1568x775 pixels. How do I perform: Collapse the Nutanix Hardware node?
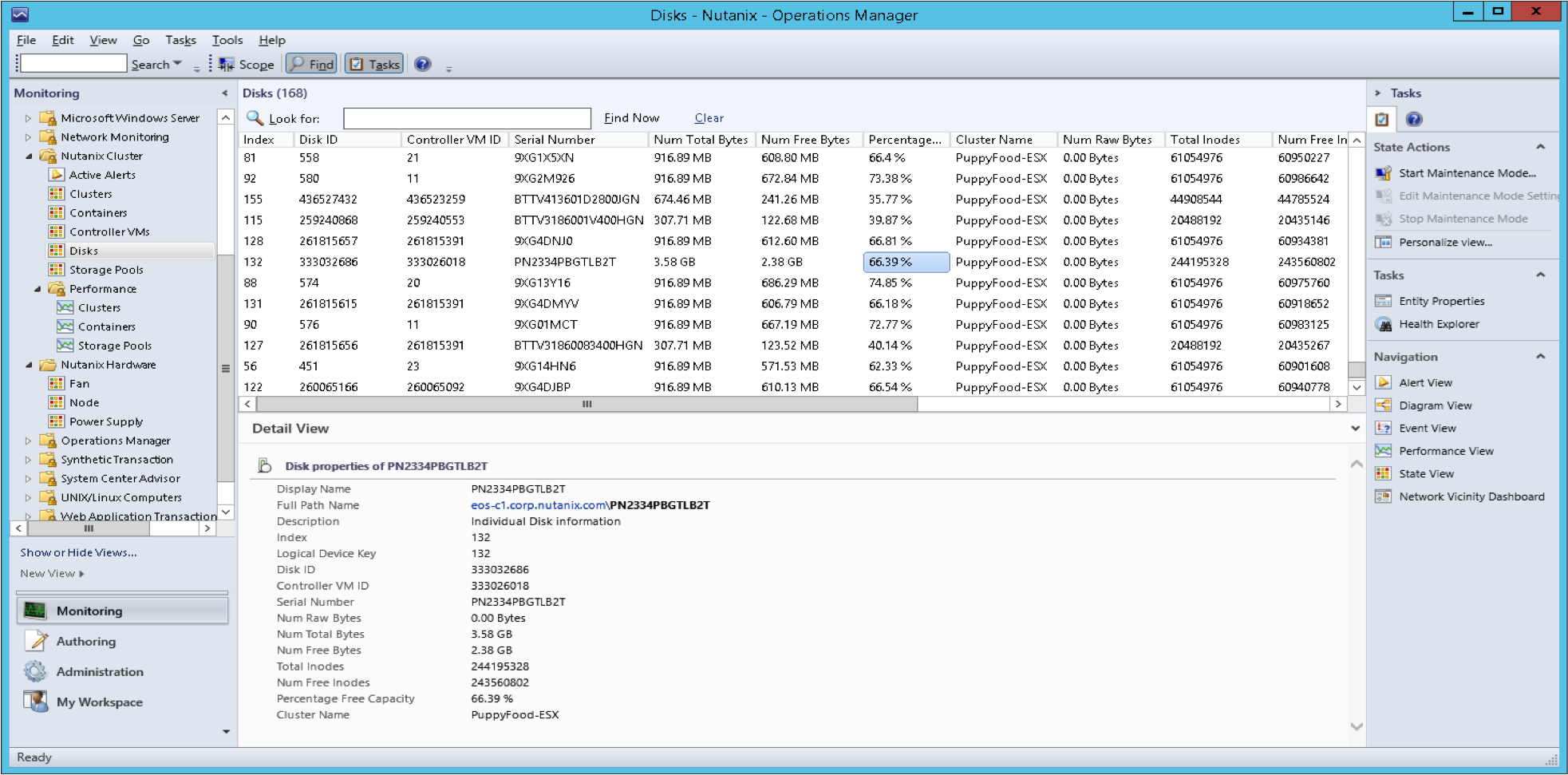29,365
